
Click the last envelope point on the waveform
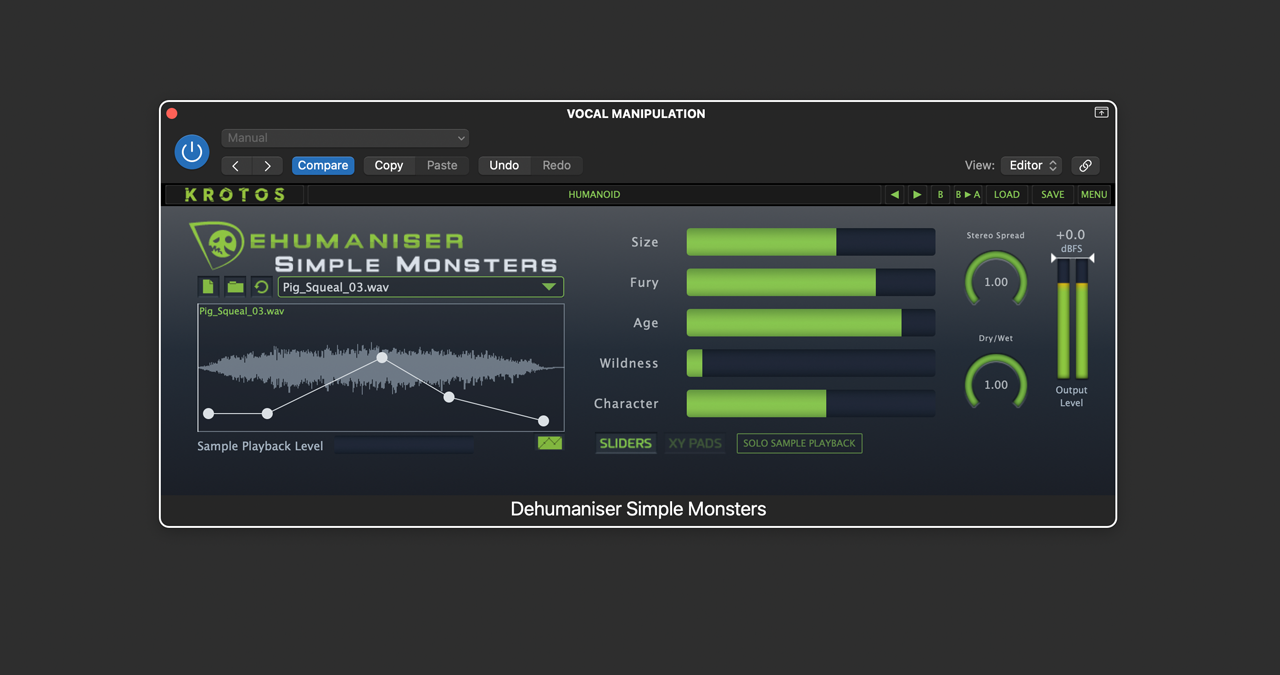[x=544, y=421]
